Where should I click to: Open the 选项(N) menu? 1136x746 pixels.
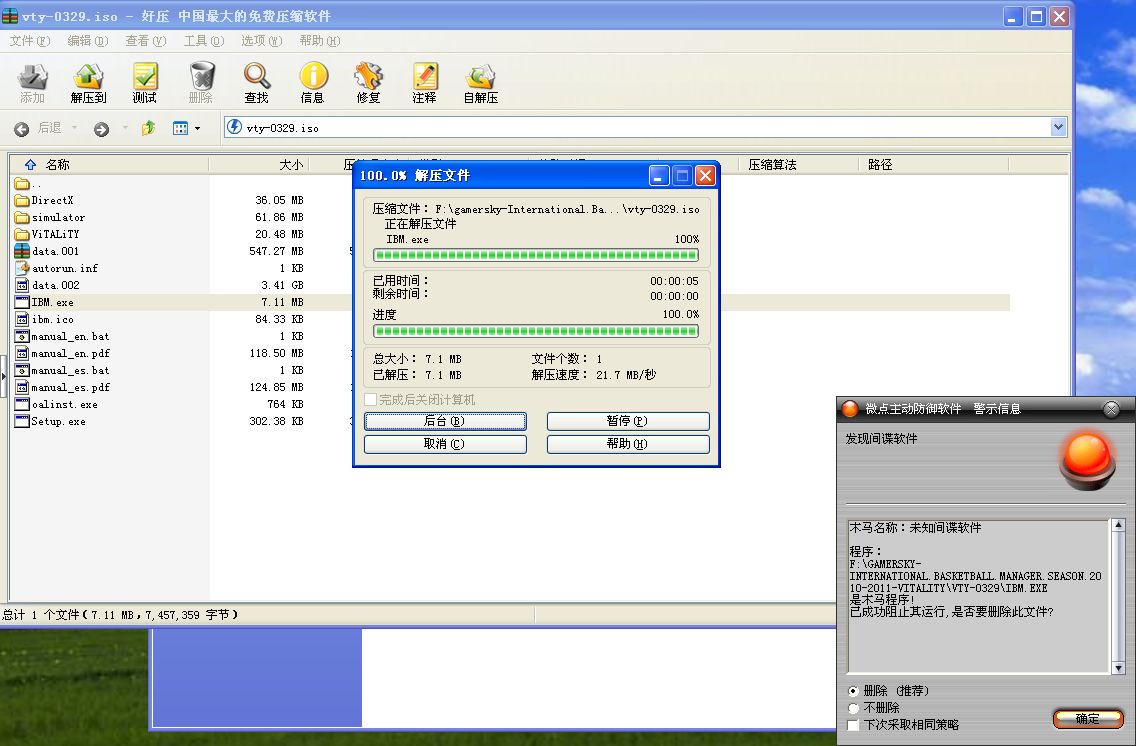pos(262,41)
